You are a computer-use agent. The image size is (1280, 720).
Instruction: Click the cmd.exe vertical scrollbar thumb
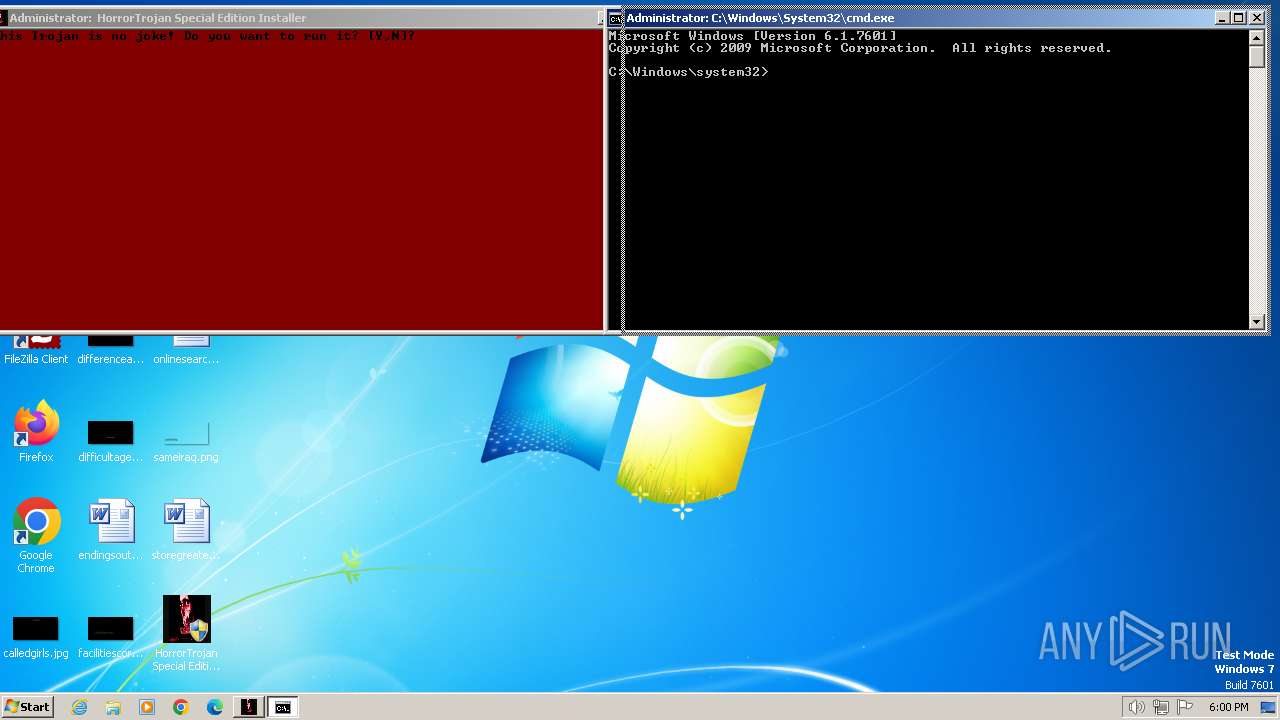(x=1257, y=57)
